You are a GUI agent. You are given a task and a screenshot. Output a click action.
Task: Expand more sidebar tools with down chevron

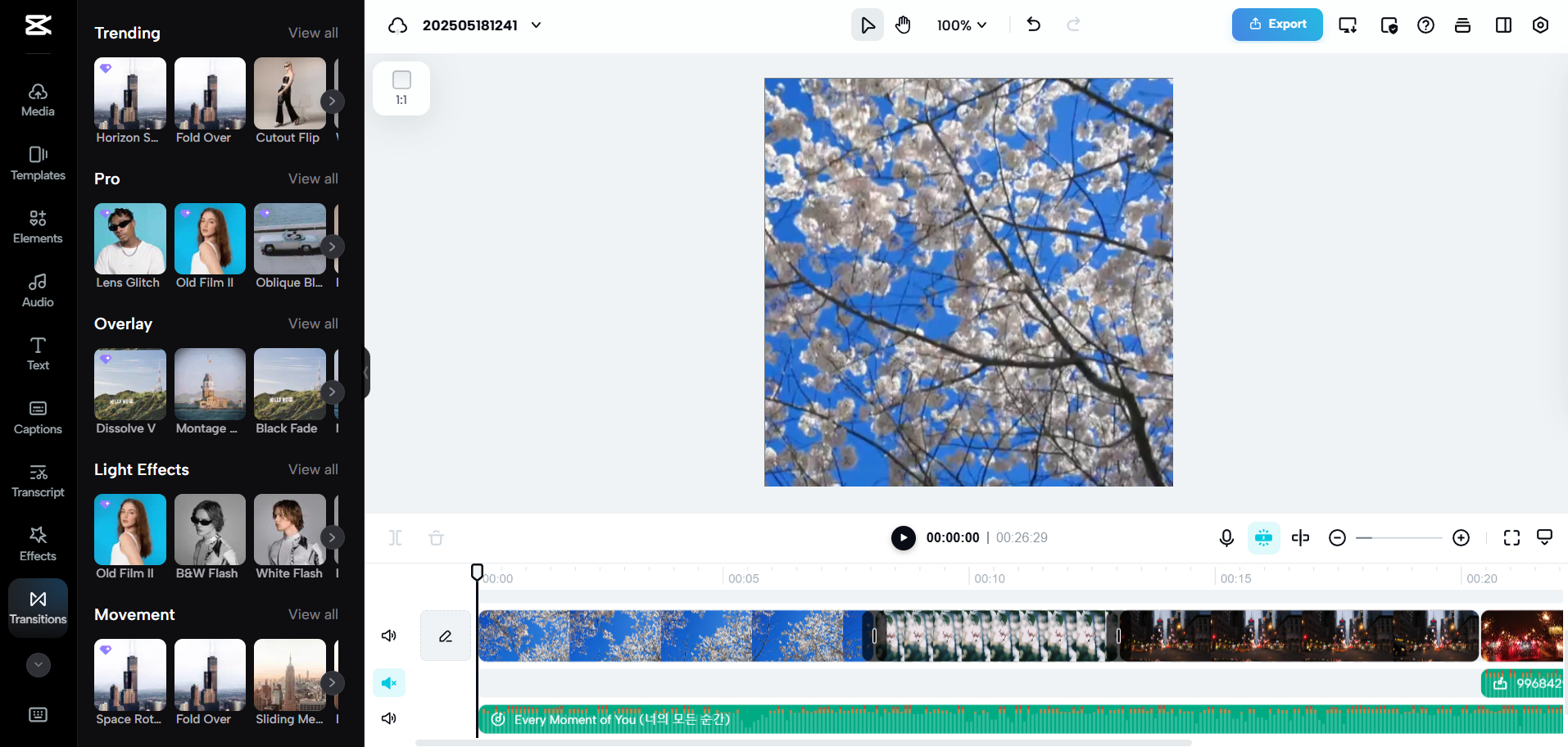[x=39, y=665]
